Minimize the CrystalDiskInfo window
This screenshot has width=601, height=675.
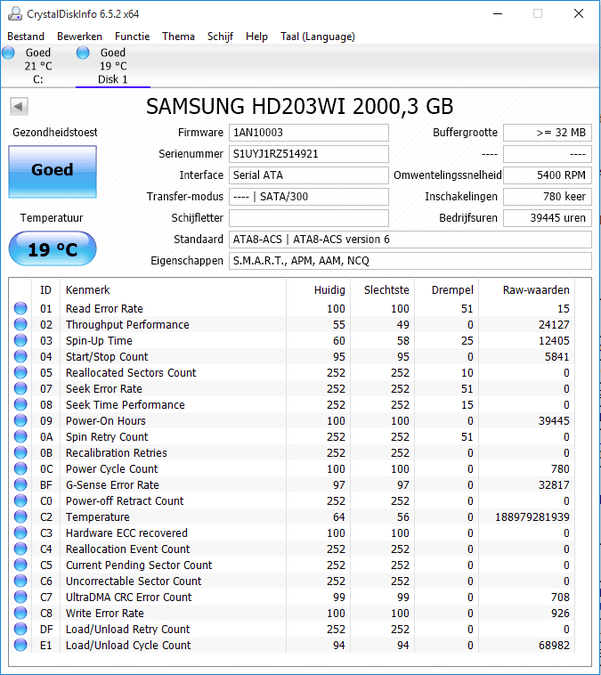pyautogui.click(x=498, y=14)
